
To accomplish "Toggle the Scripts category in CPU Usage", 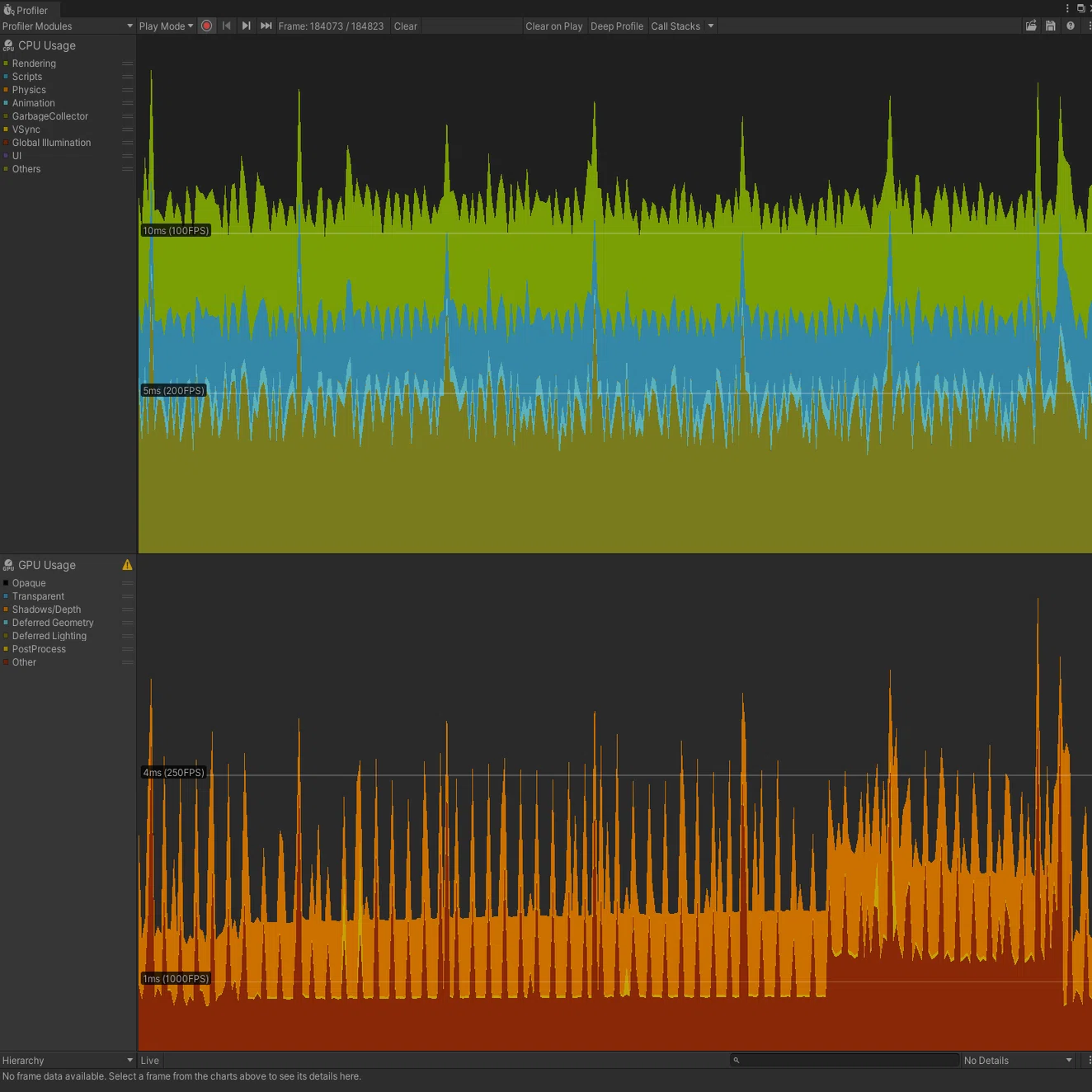I will click(27, 77).
